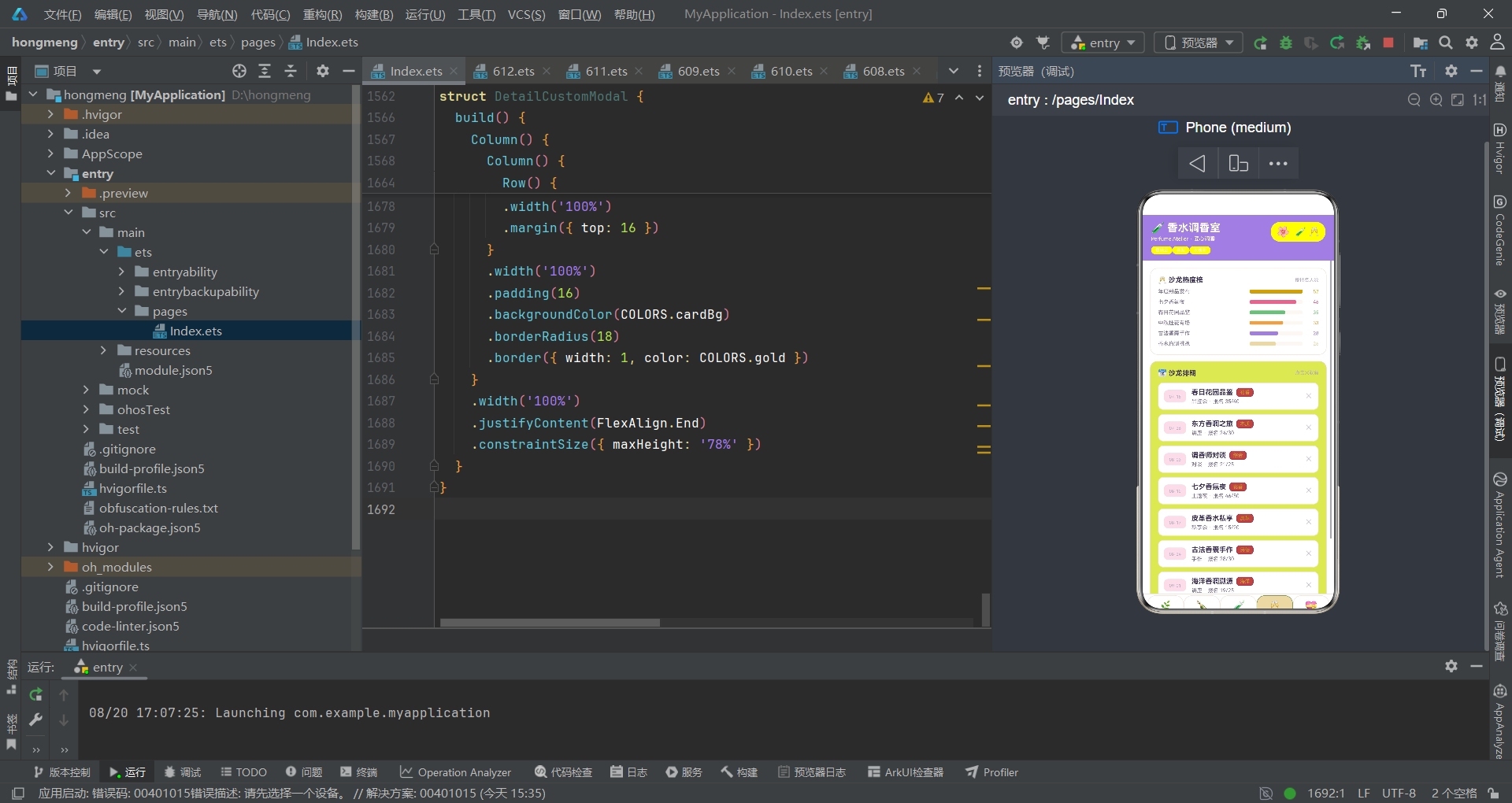The height and width of the screenshot is (803, 1512).
Task: Toggle the 运行 tool window button
Action: (x=128, y=772)
